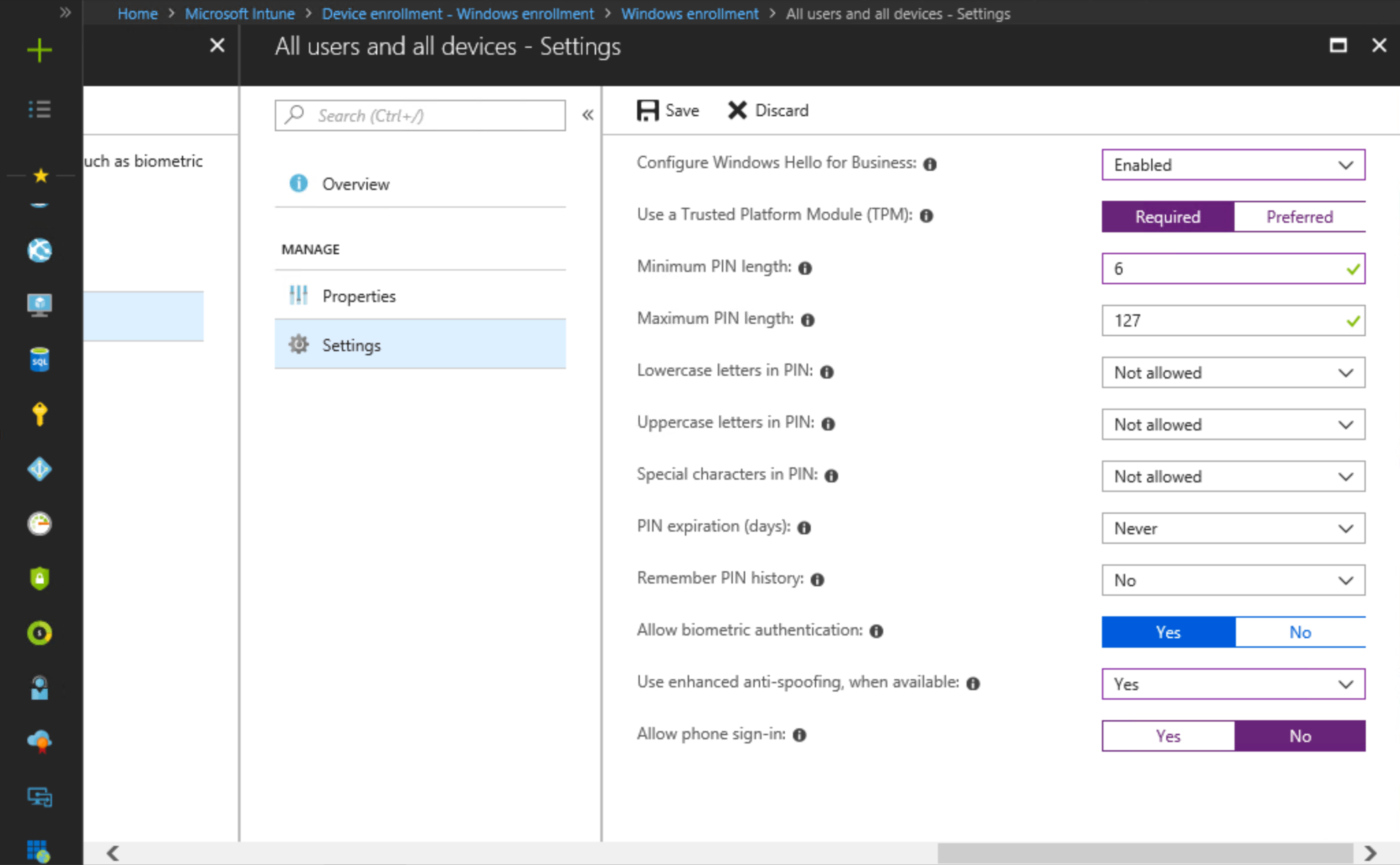Go to Microsoft Intune breadcrumb link
This screenshot has height=865, width=1400.
click(x=239, y=14)
